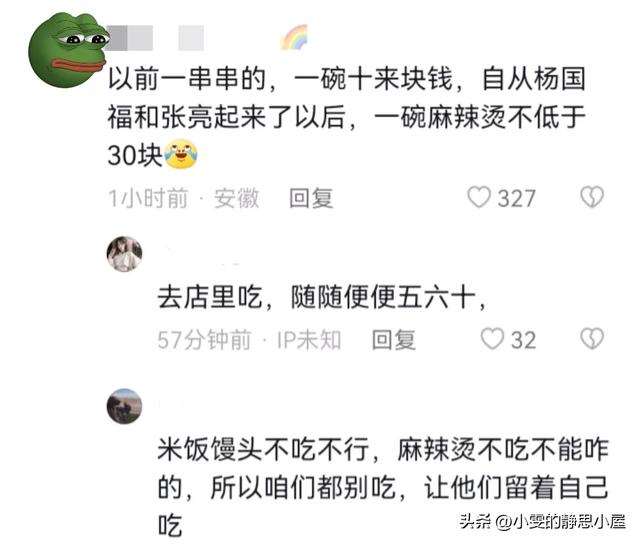Open the landscape avatar commenter profile
The width and height of the screenshot is (640, 544).
[124, 406]
